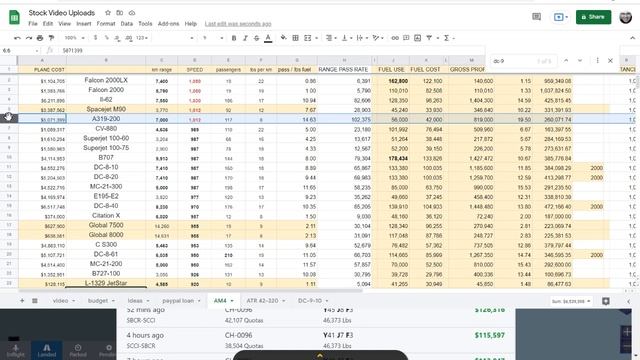Screen dimensions: 640x360
Task: Open the all sheets list
Action: [x=35, y=301]
